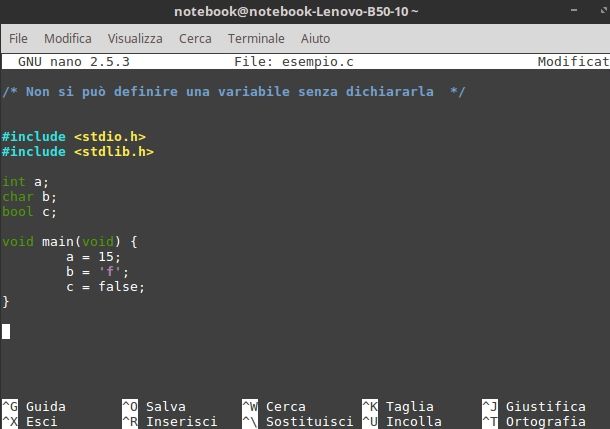Click the ^J Giustifica shortcut
The image size is (610, 429).
tap(534, 406)
